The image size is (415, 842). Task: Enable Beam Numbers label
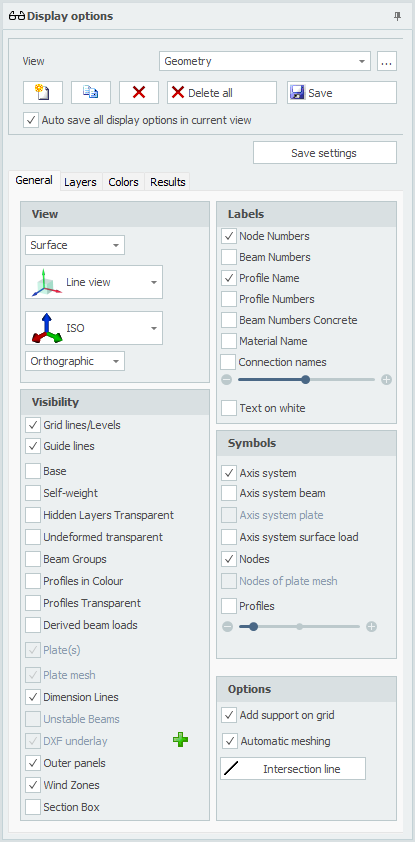pos(229,257)
